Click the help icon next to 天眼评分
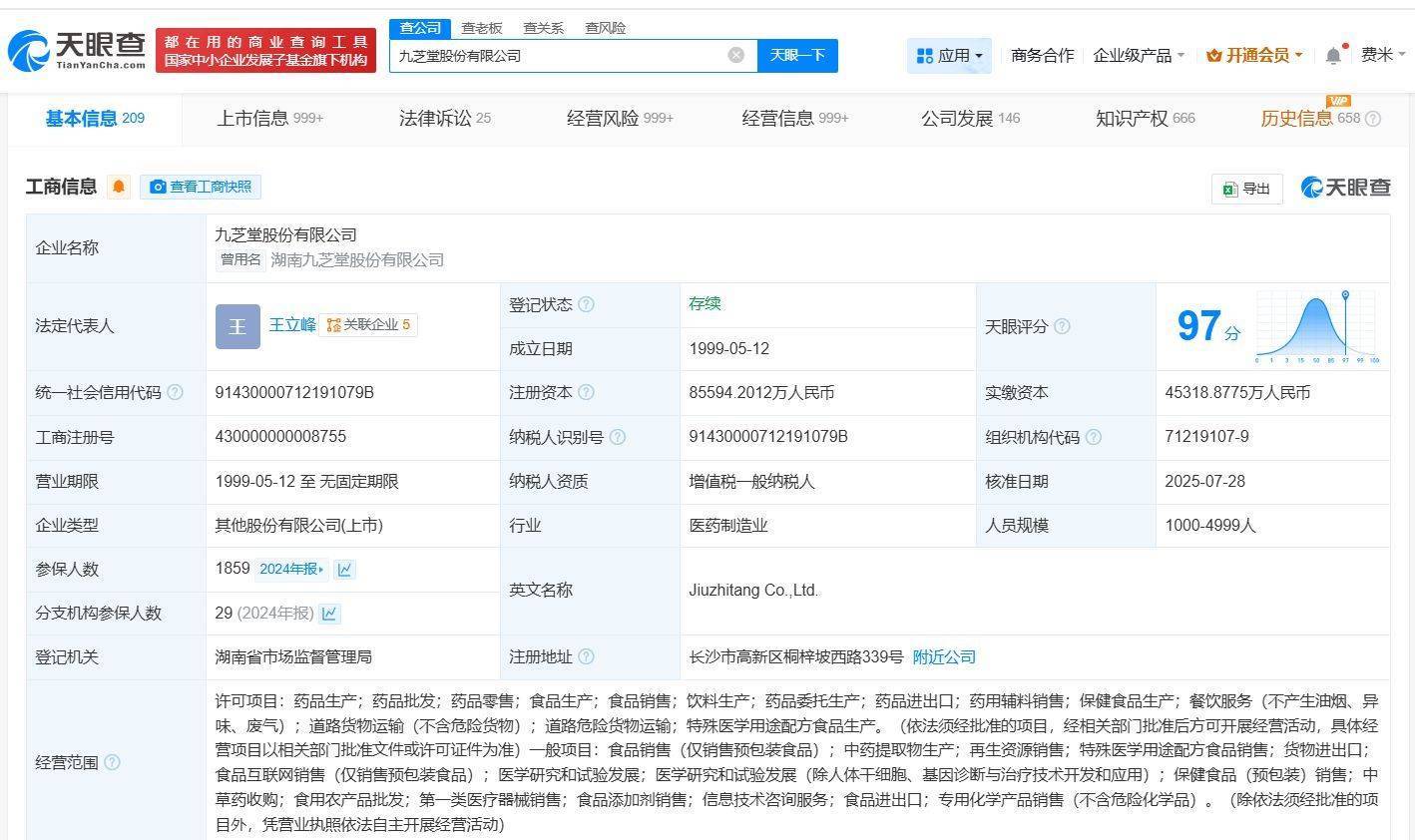This screenshot has height=840, width=1415. [1062, 326]
